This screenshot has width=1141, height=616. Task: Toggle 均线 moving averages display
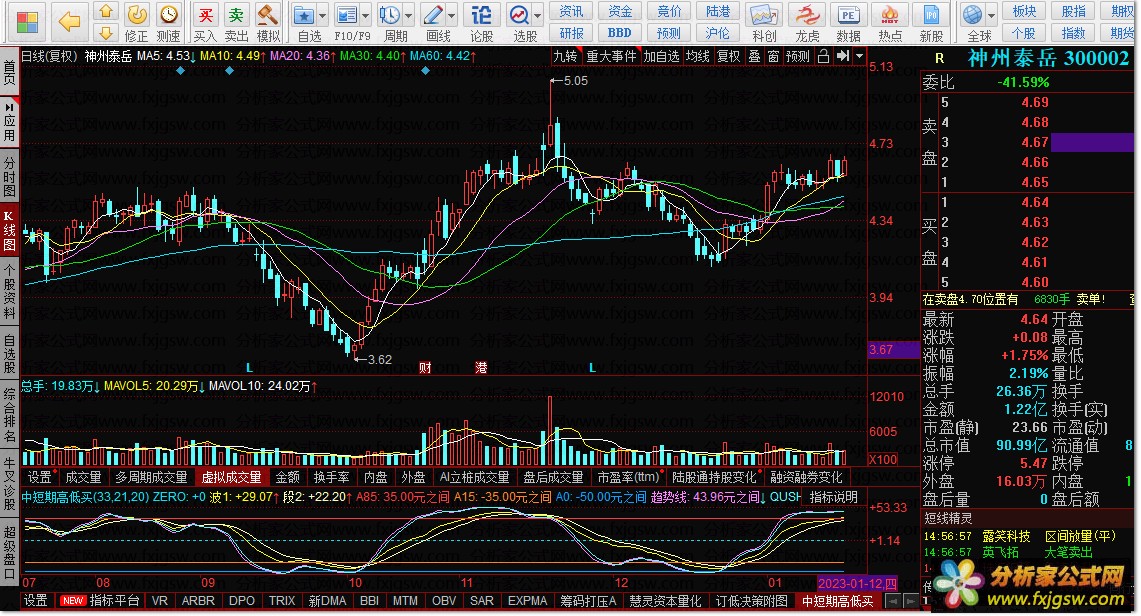coord(698,56)
